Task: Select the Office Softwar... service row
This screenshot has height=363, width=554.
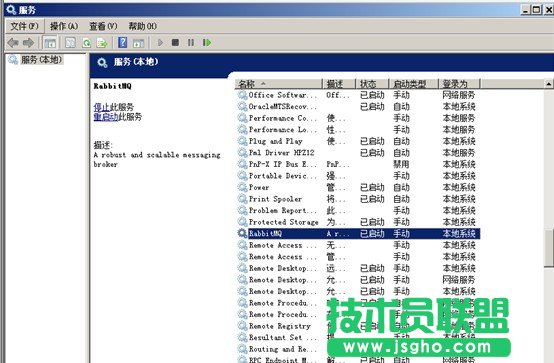Action: pyautogui.click(x=357, y=95)
